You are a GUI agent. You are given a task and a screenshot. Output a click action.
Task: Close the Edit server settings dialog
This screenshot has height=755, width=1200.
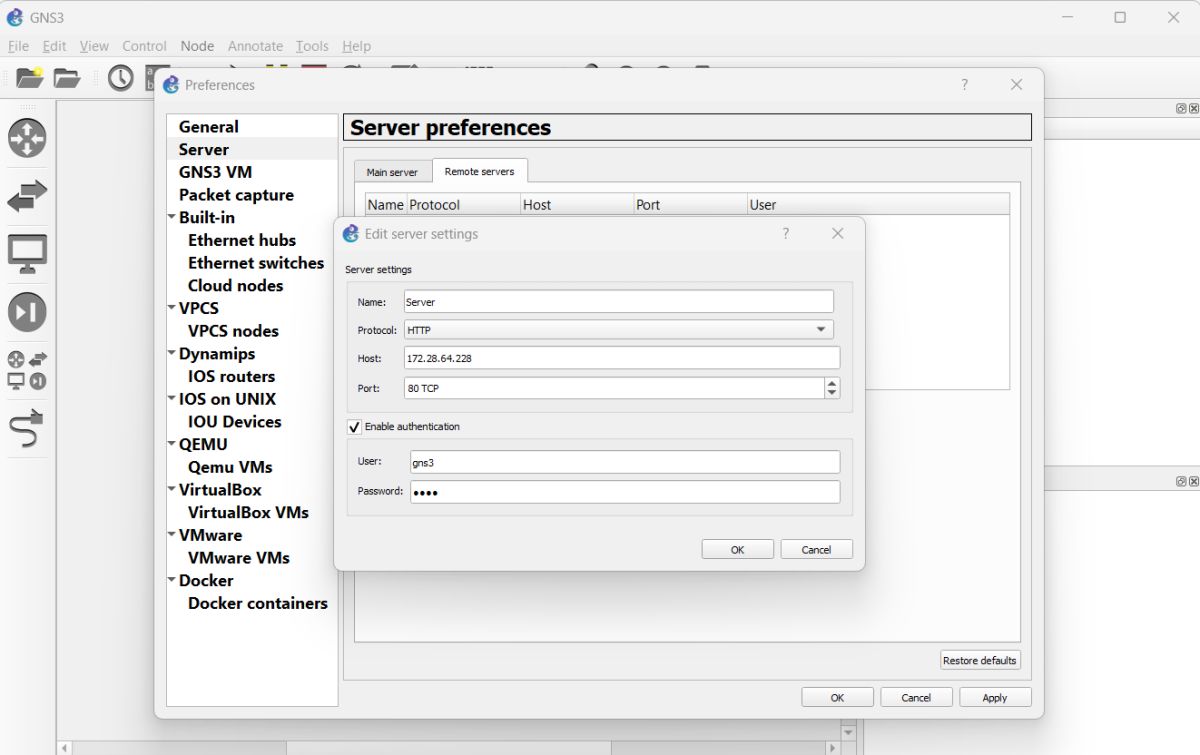coord(838,233)
